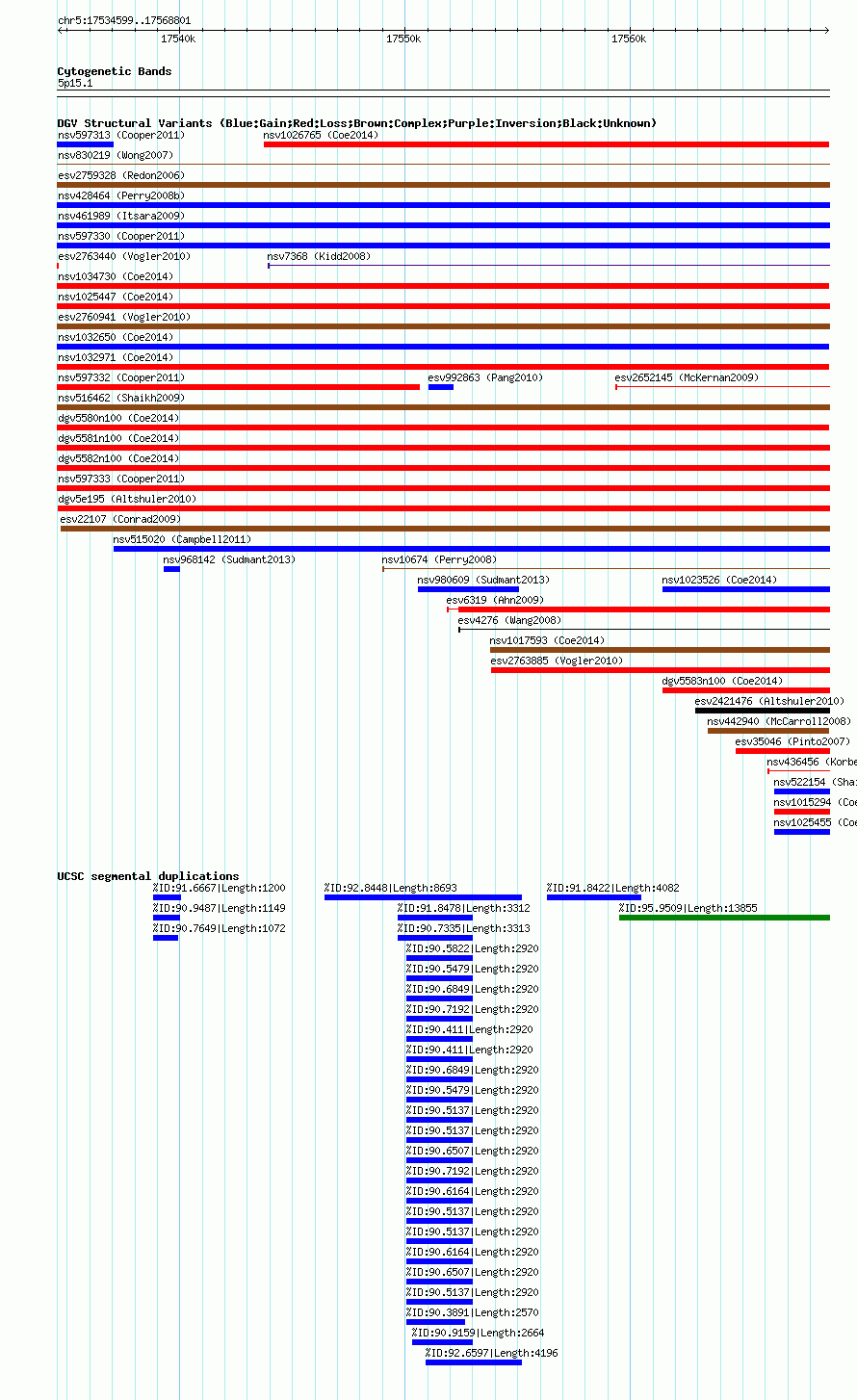Click the nsv1023526 (Coe2014) label
This screenshot has height=1400, width=857.
coord(719,581)
